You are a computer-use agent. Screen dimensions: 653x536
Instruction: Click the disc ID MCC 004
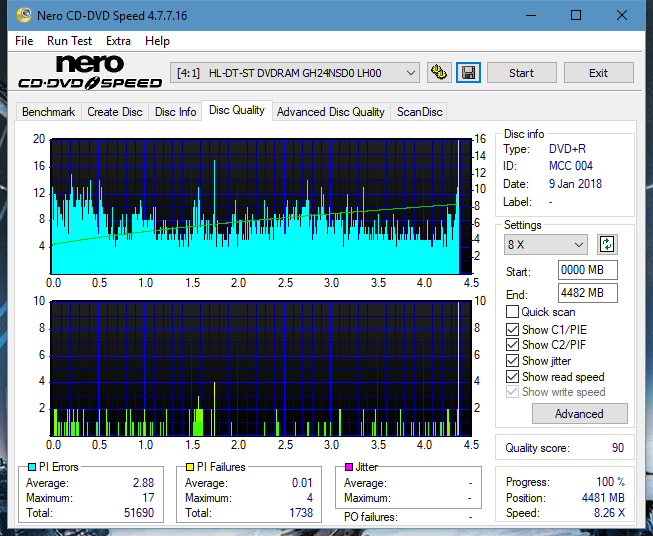(571, 166)
